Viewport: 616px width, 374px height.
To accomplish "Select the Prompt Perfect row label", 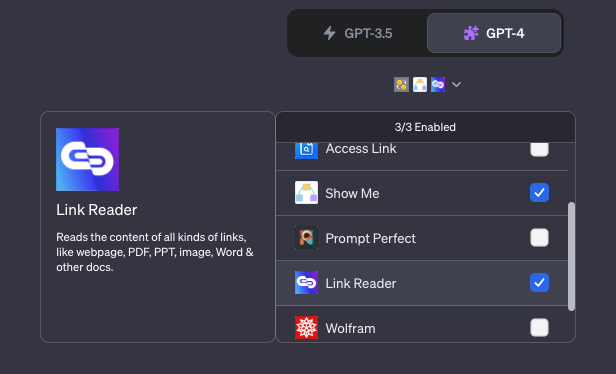I will pyautogui.click(x=370, y=238).
